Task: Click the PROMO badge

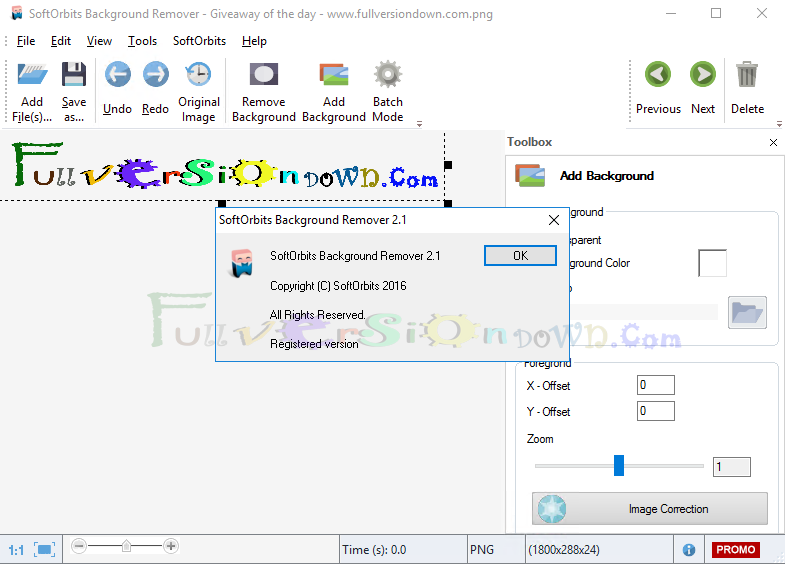Action: [x=735, y=550]
